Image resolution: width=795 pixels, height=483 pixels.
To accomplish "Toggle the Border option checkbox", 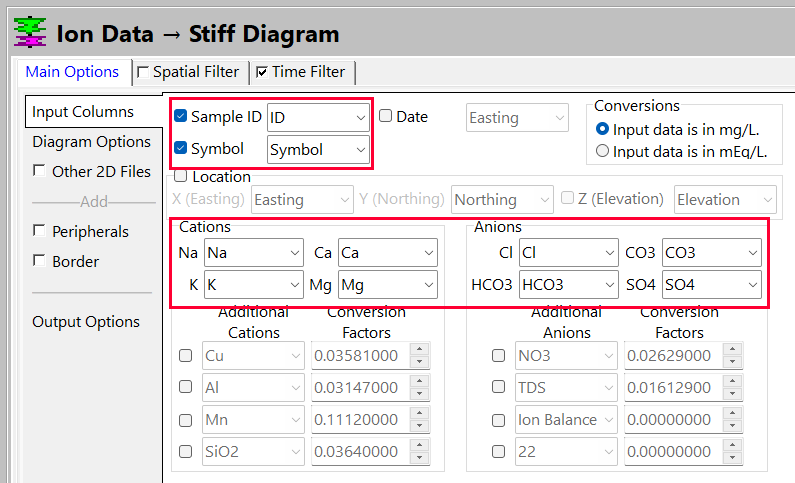I will click(x=39, y=261).
